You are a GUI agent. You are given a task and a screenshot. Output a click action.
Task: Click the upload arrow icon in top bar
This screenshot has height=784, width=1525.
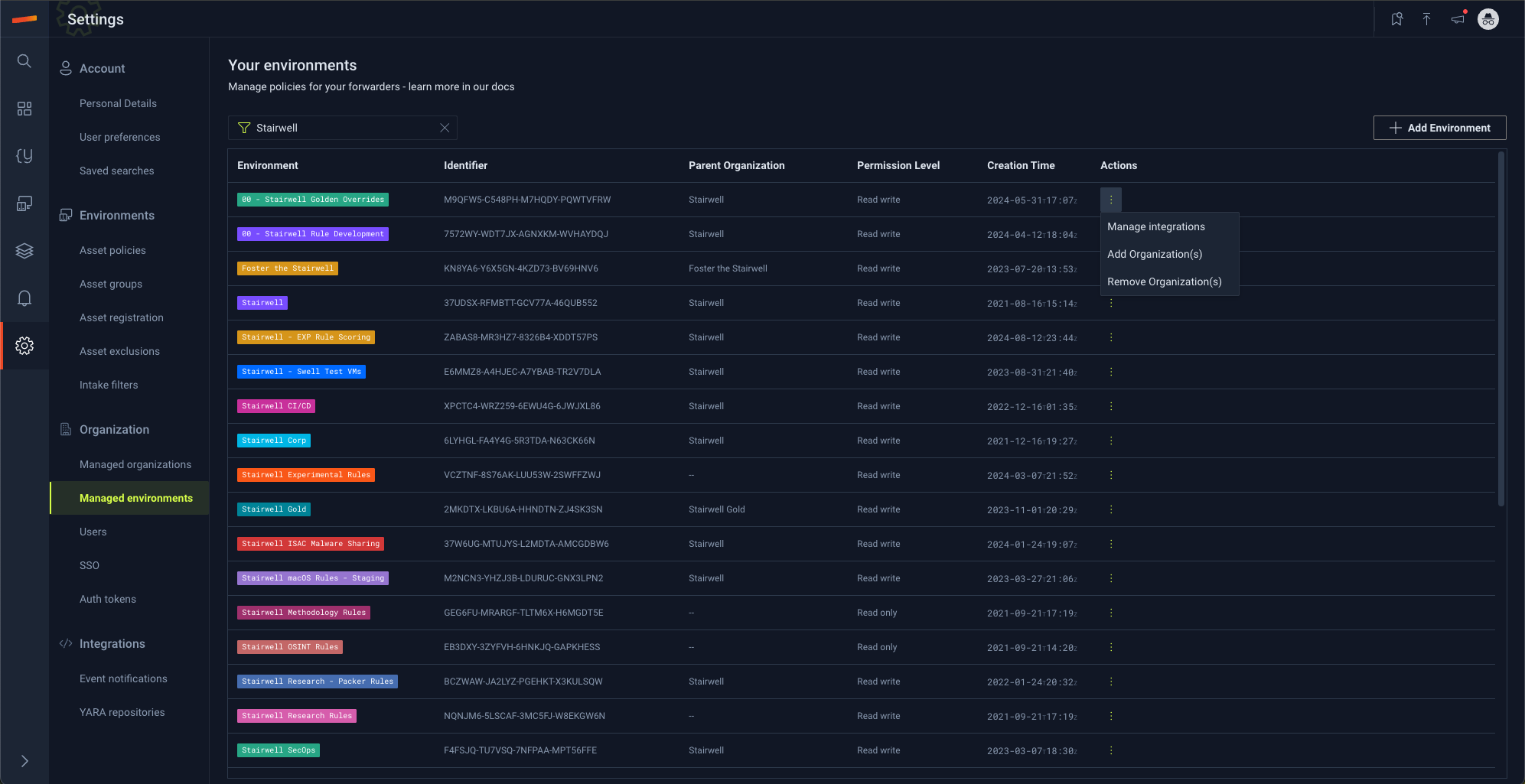click(1427, 19)
